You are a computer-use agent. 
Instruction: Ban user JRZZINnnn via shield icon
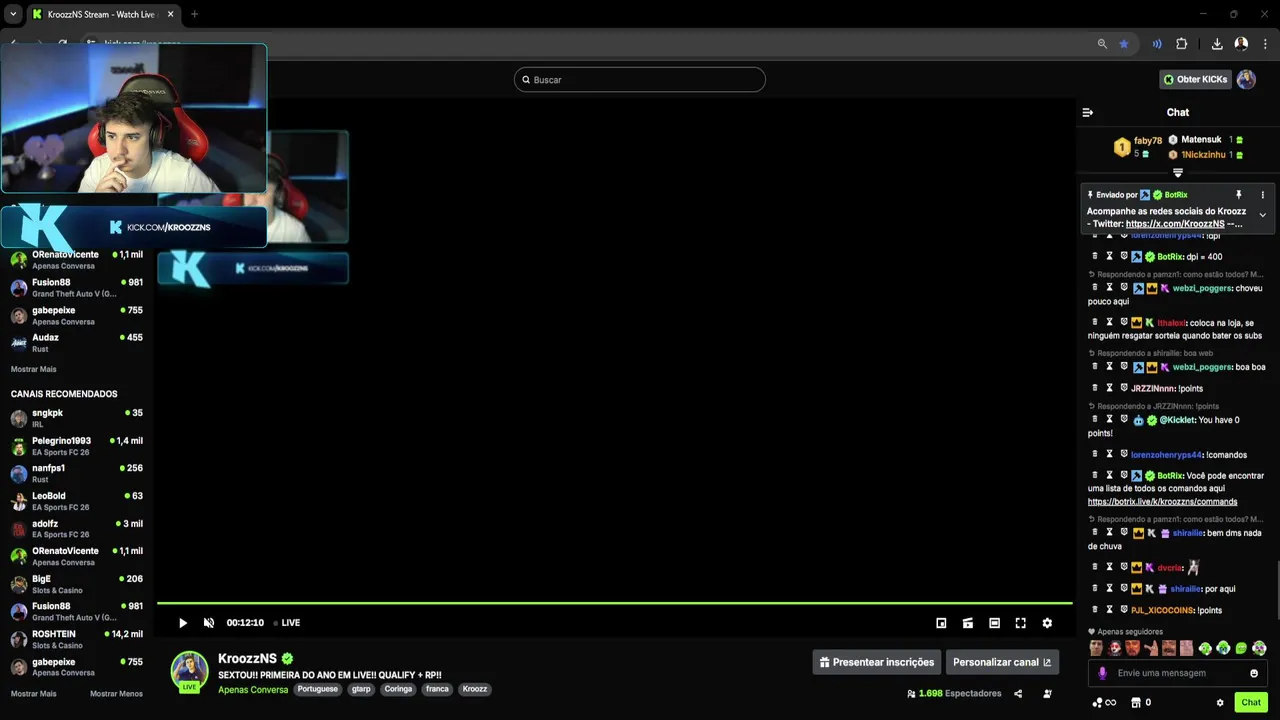[x=1123, y=388]
